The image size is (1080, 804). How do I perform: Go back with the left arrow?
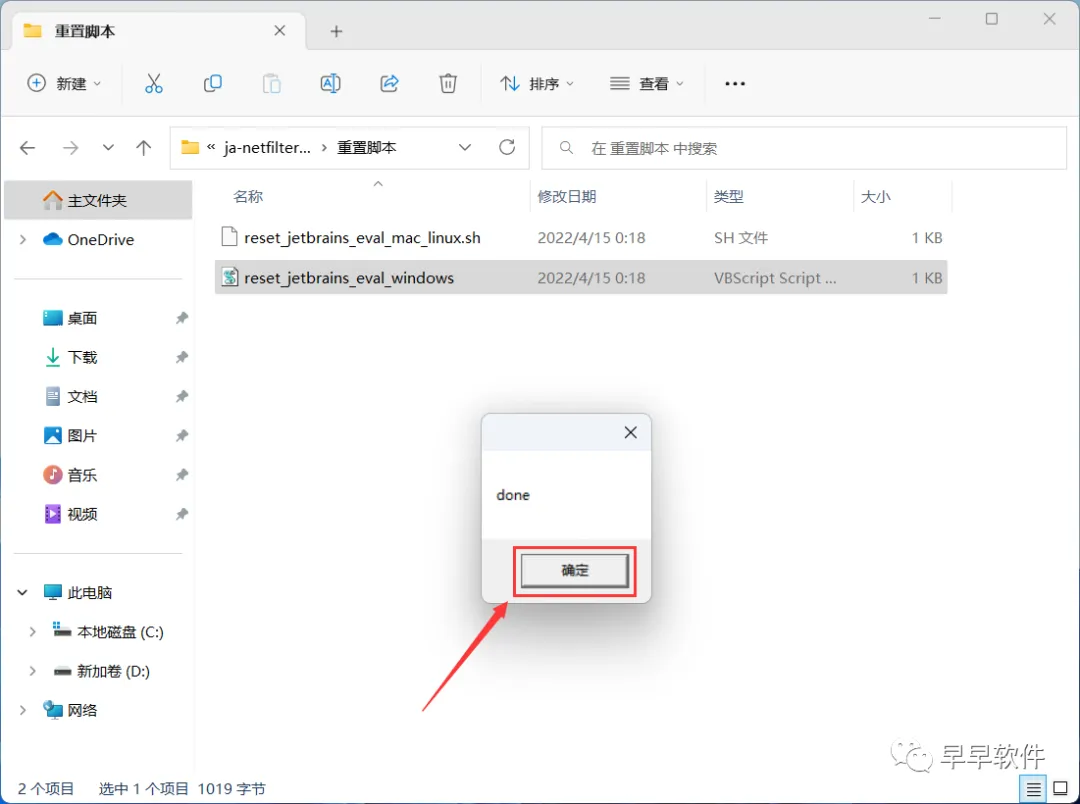coord(28,147)
